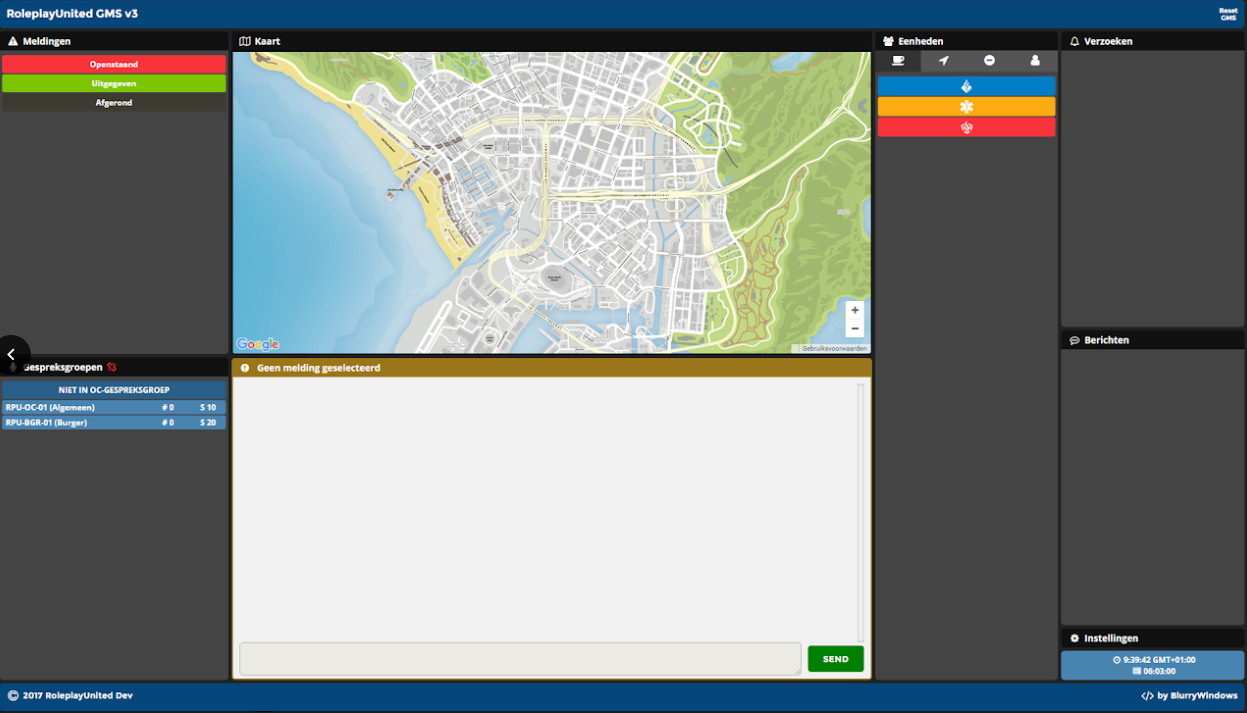Viewport: 1247px width, 713px height.
Task: Show Uitgegeven reports
Action: coord(114,84)
